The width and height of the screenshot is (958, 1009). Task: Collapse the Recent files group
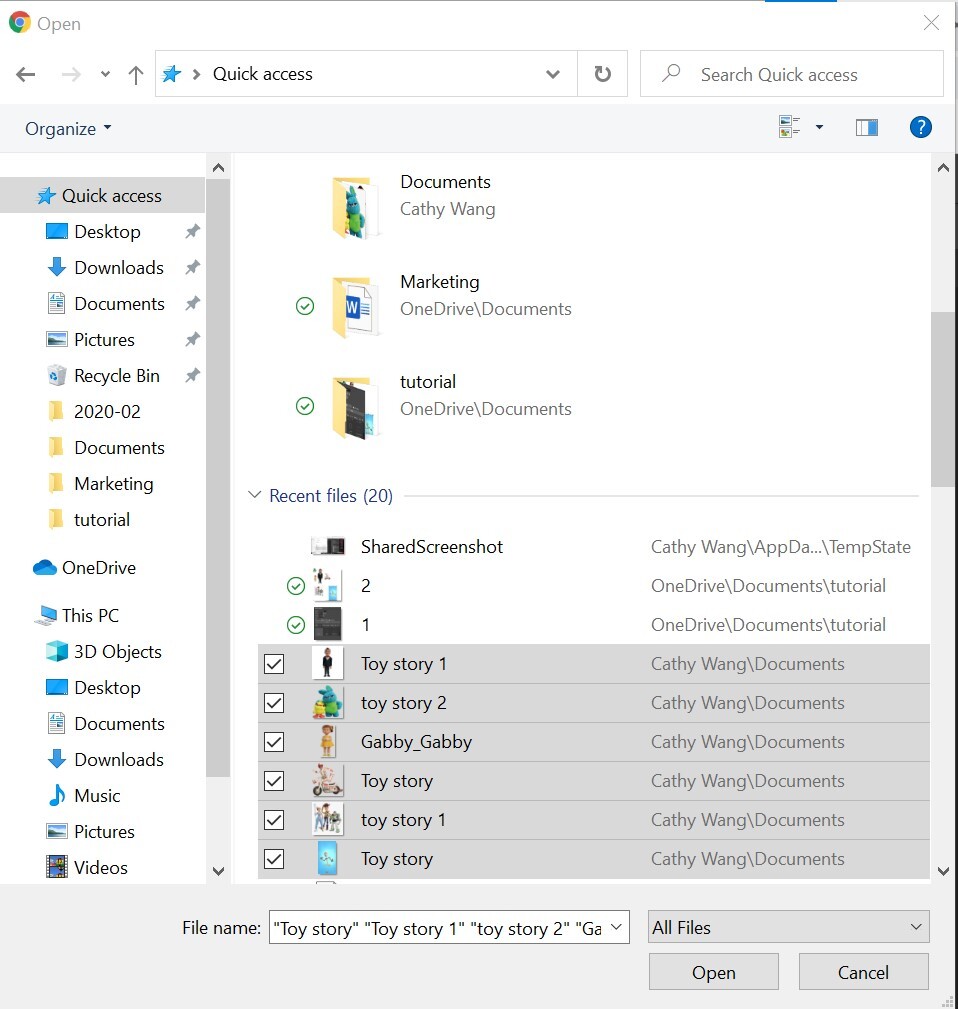pos(255,495)
